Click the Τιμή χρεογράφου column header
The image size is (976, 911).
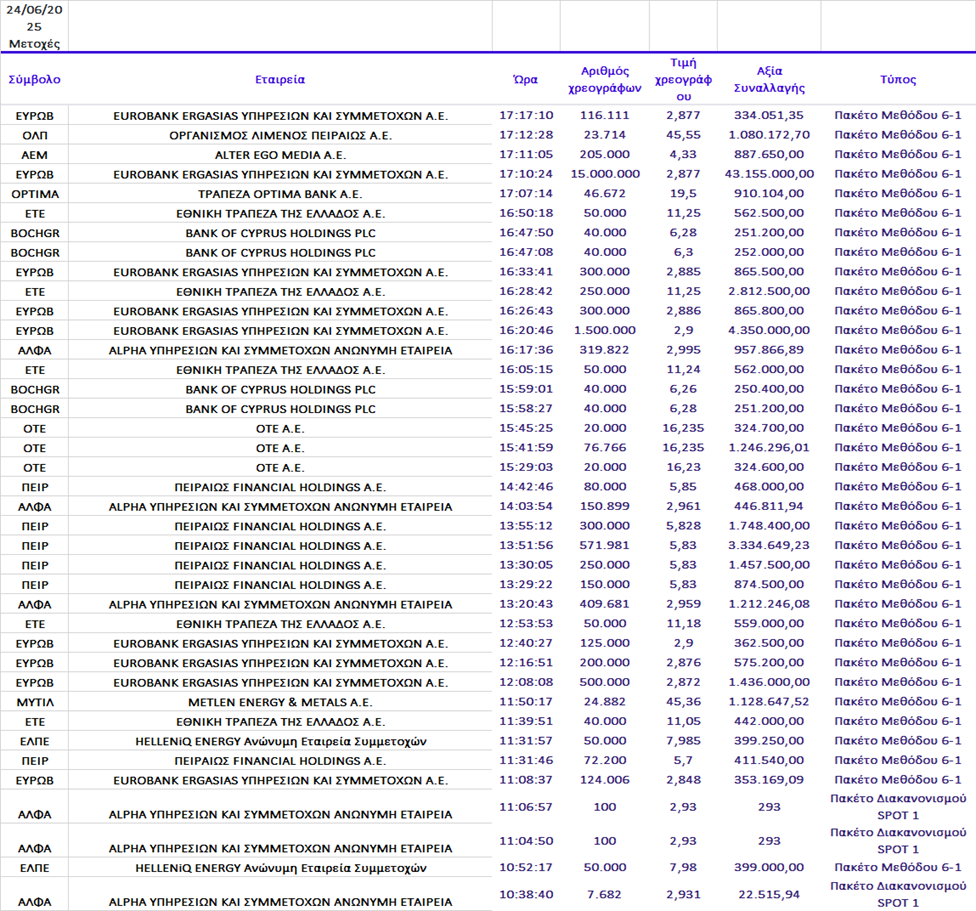coord(683,80)
